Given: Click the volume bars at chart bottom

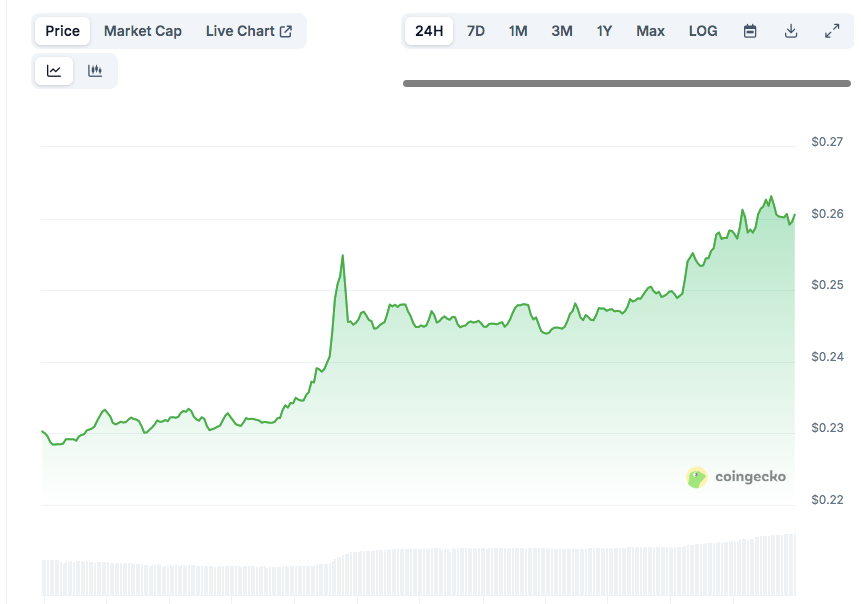Looking at the screenshot, I should coord(420,572).
